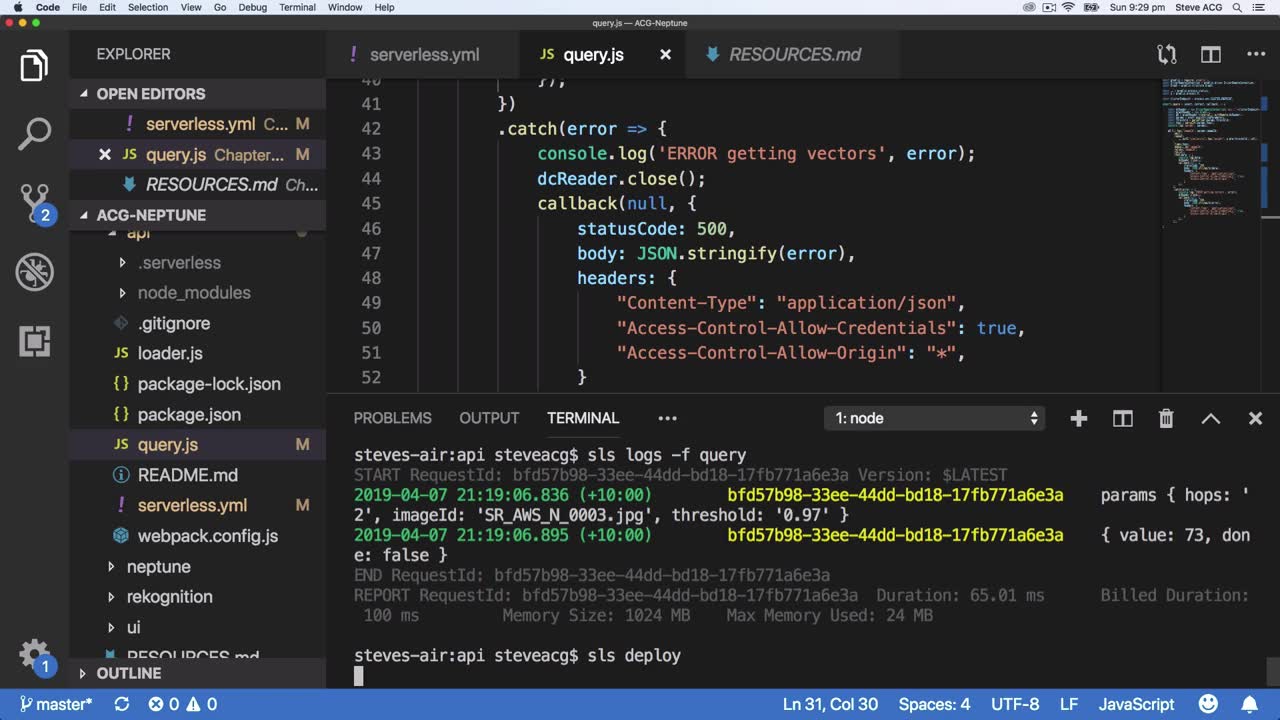Screen dimensions: 1280x720
Task: Split the editor right
Action: click(1211, 55)
